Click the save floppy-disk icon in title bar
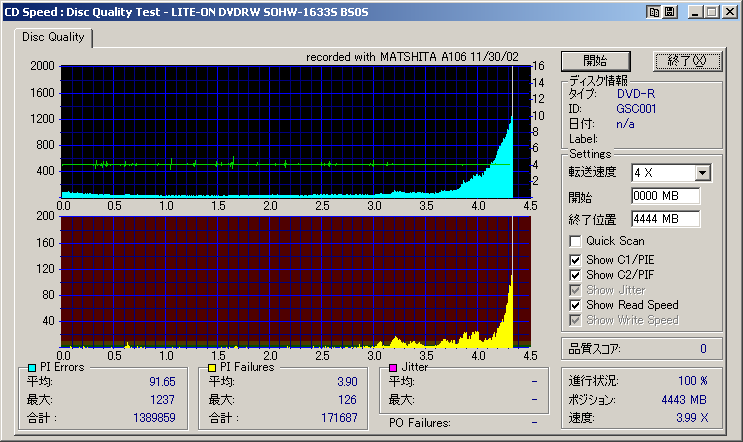Viewport: 743px width, 442px height. (x=670, y=12)
